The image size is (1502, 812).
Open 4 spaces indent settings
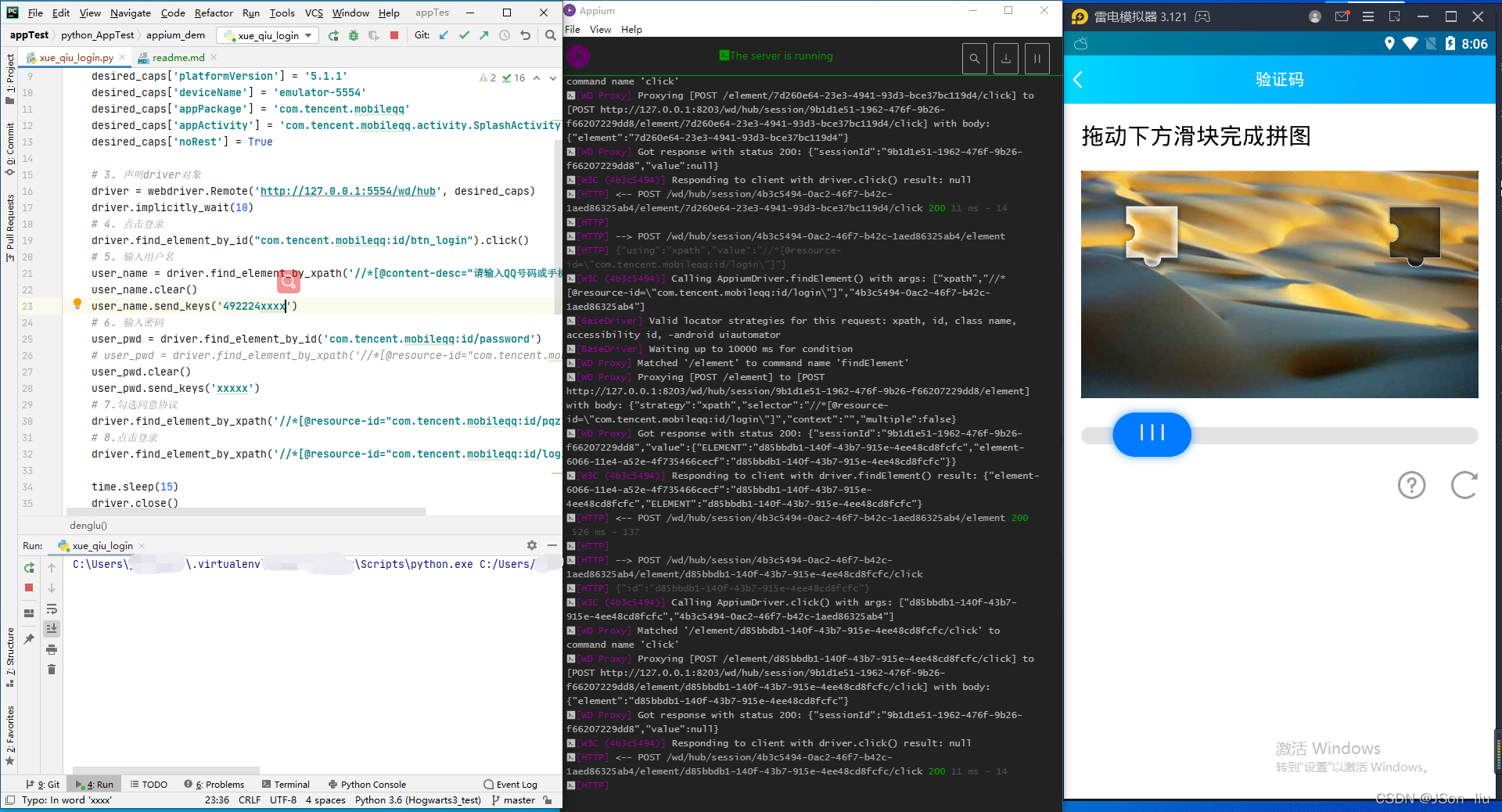point(325,800)
